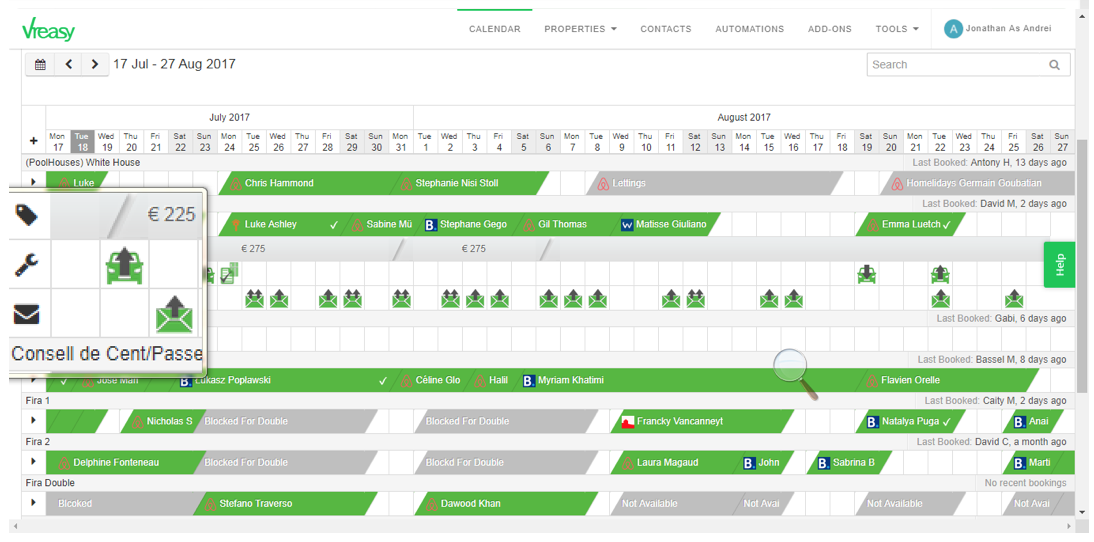Viewport: 1094px width, 542px height.
Task: Go to the previous date range
Action: pyautogui.click(x=68, y=64)
